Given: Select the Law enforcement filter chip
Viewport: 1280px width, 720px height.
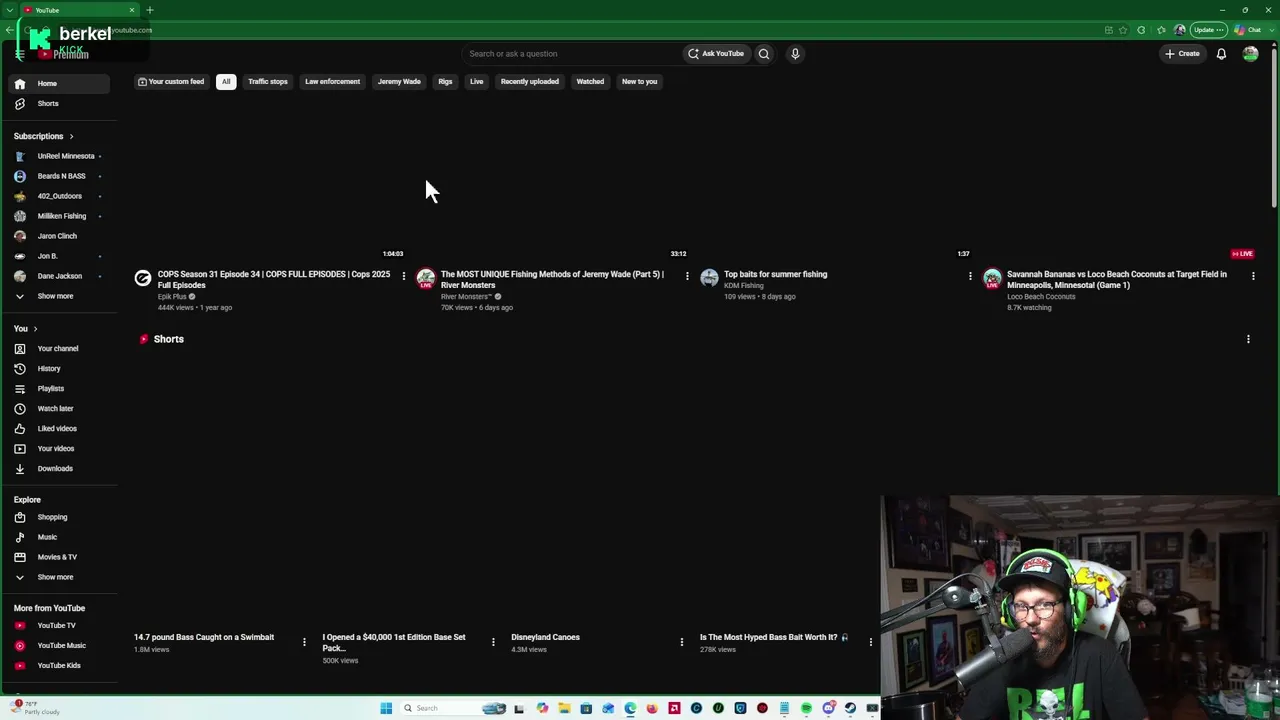Looking at the screenshot, I should (x=332, y=82).
